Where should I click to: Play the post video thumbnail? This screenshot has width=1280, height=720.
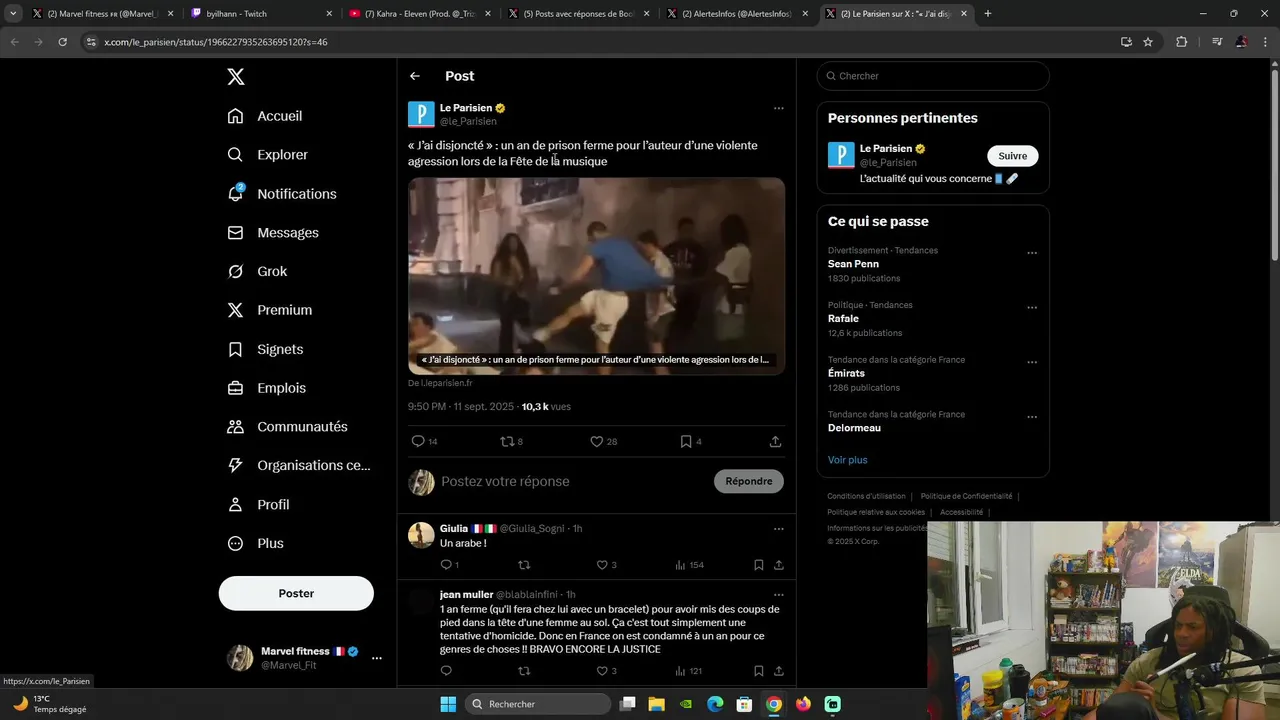tap(596, 276)
